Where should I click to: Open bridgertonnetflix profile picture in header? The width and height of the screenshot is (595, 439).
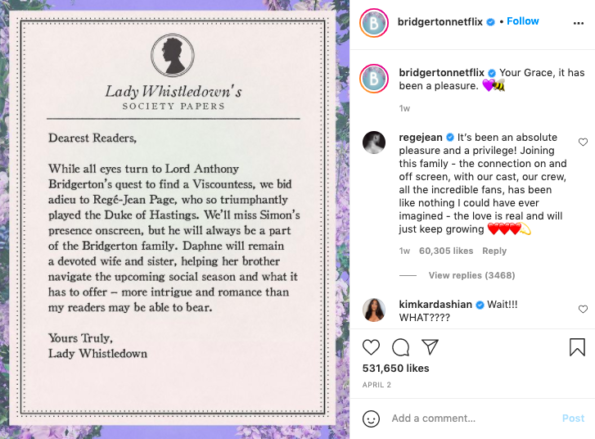point(374,23)
